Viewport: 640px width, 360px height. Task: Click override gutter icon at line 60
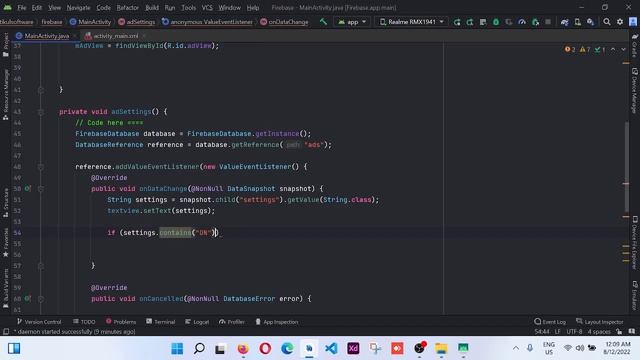(x=27, y=298)
